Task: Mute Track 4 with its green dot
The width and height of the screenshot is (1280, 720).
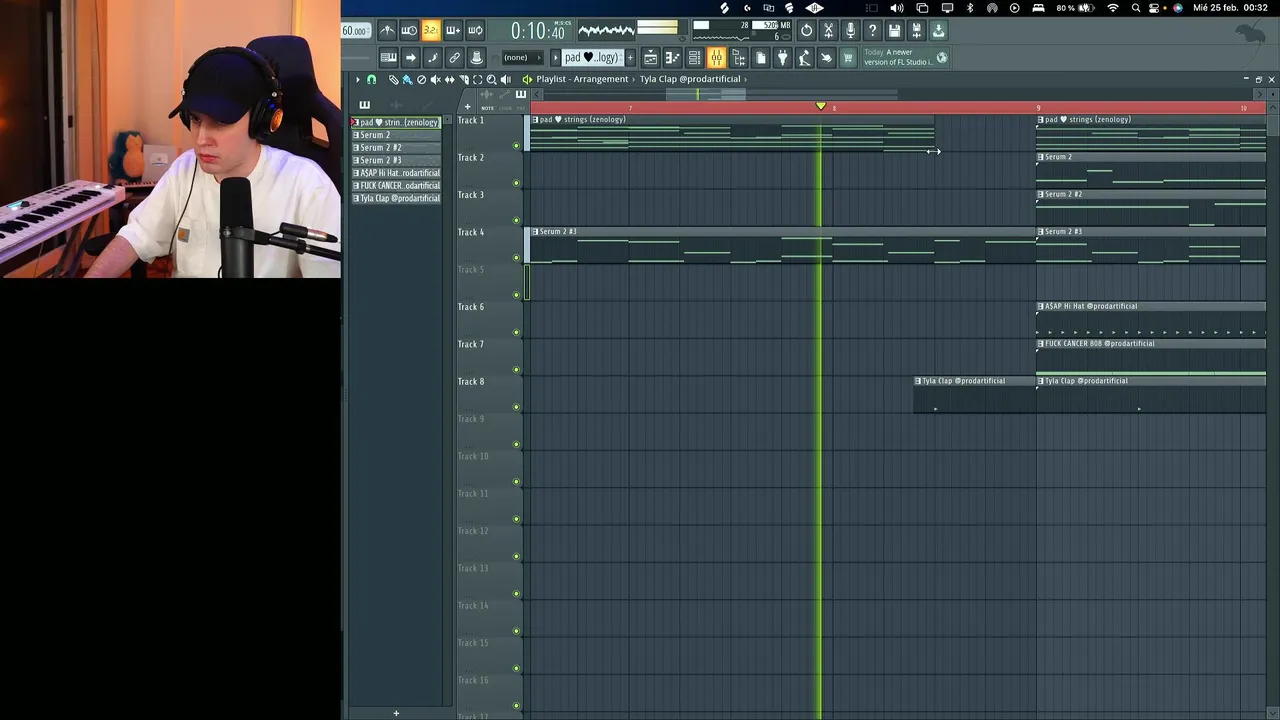Action: (x=517, y=258)
